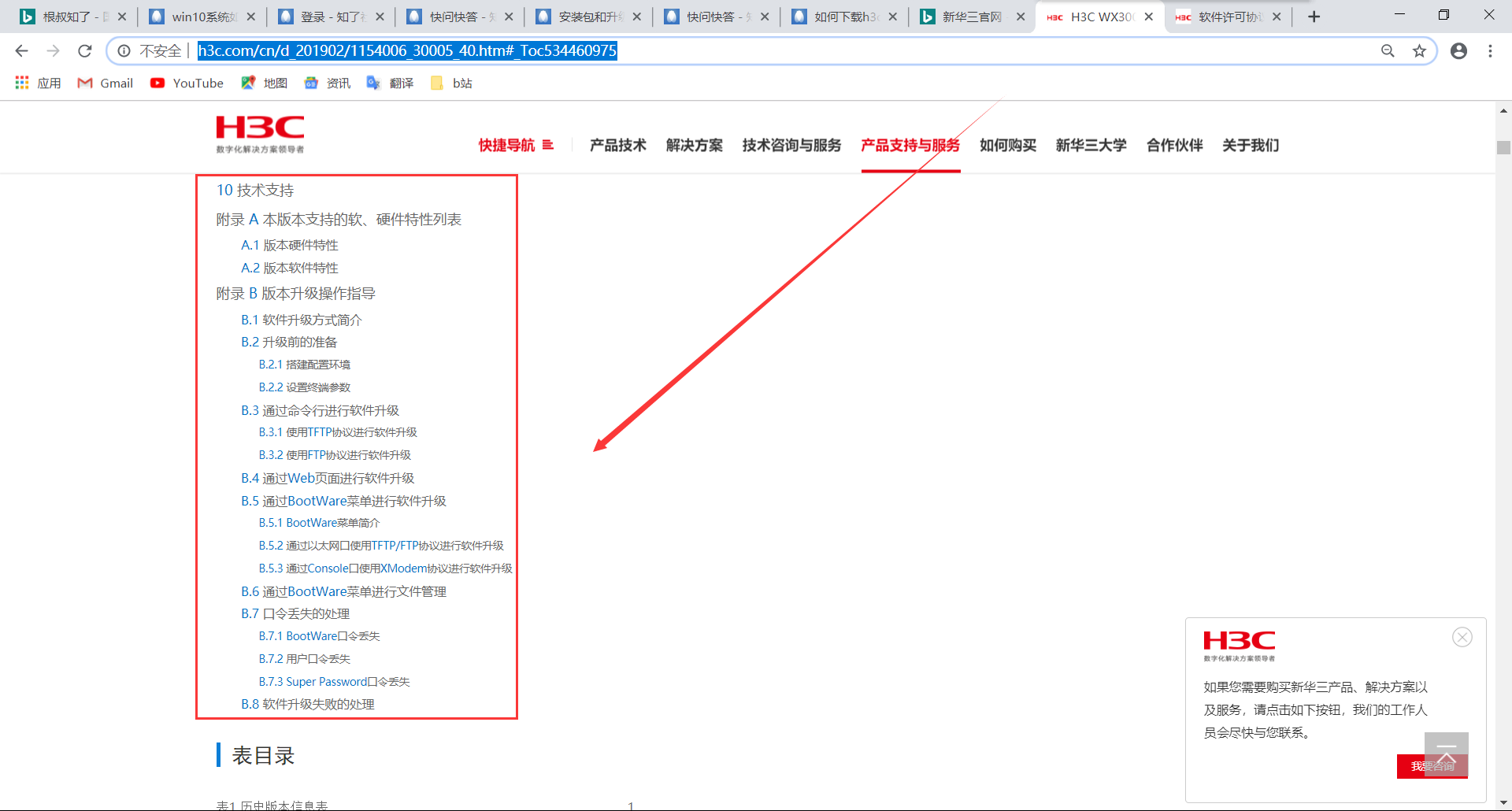Jump to 10 技术支持 section
The height and width of the screenshot is (811, 1512).
pyautogui.click(x=255, y=190)
